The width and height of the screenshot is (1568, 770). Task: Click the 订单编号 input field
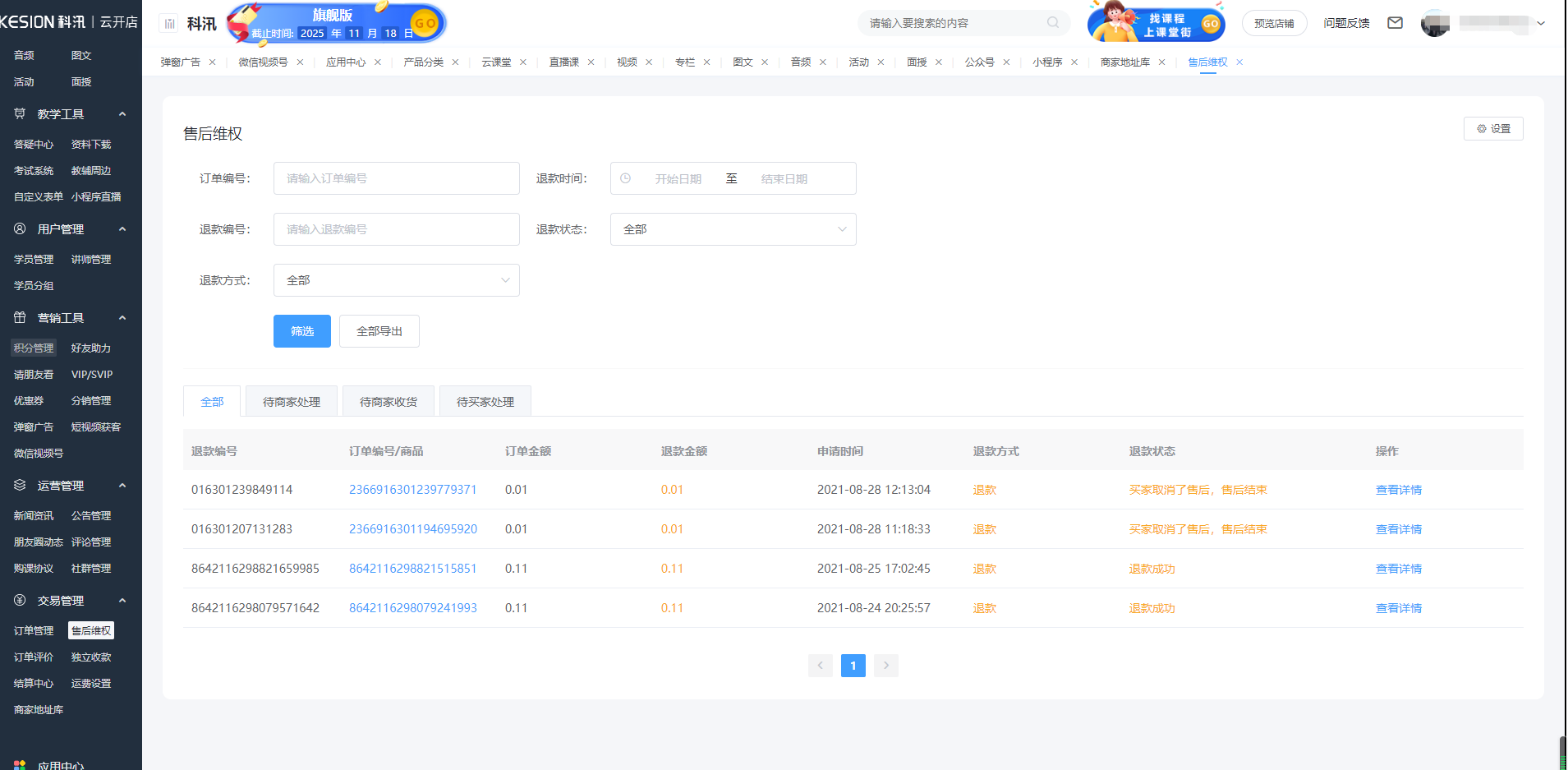(x=396, y=178)
